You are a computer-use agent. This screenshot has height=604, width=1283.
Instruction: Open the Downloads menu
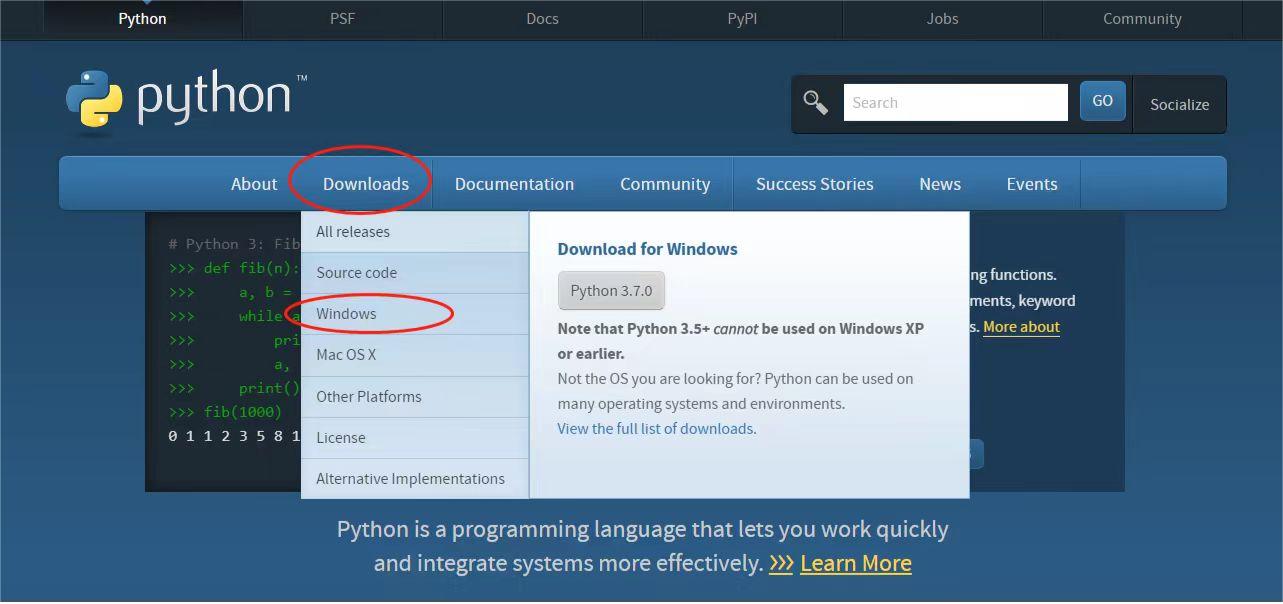point(365,184)
